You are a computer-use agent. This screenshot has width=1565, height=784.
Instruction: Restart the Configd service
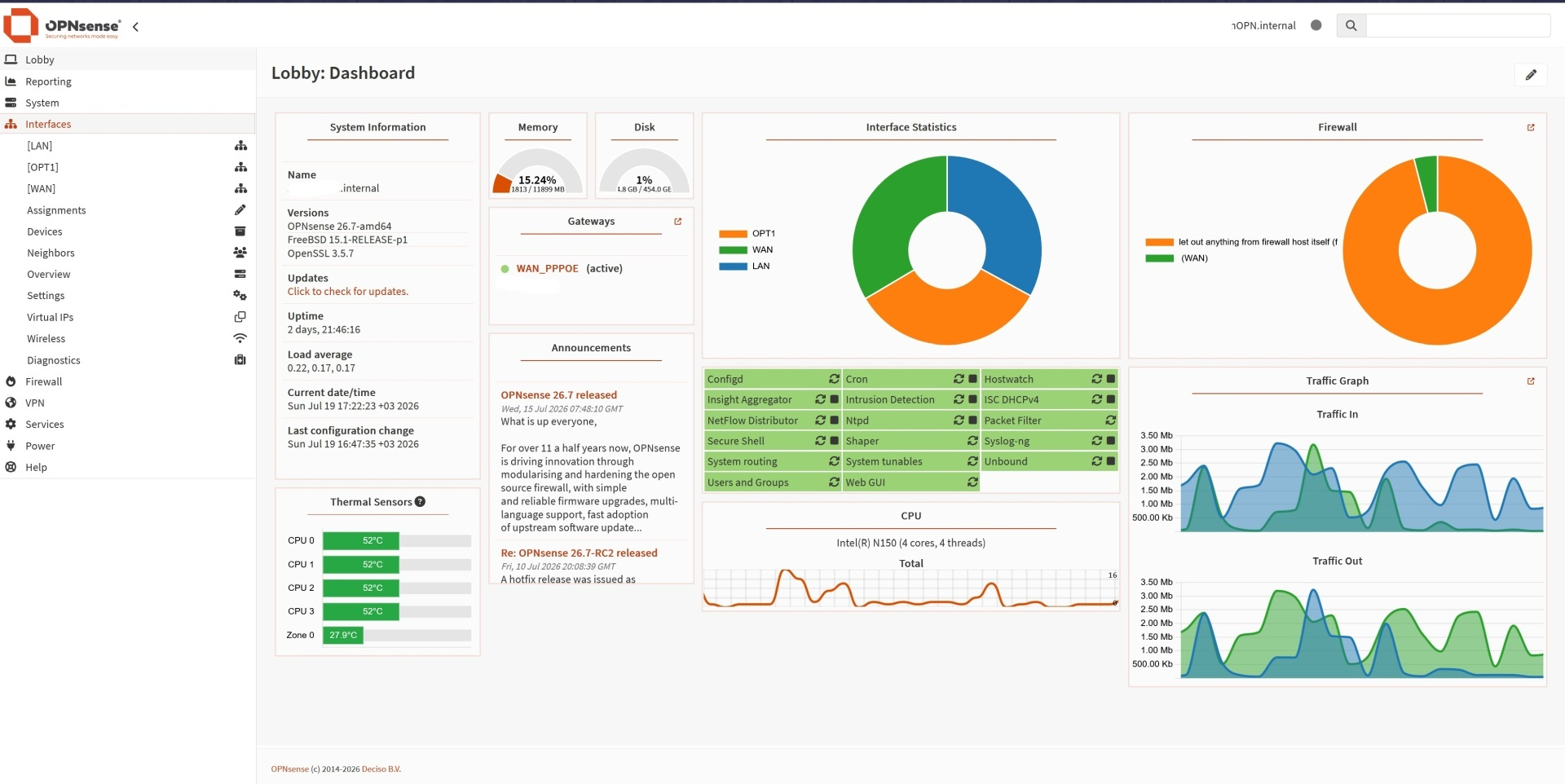click(834, 379)
